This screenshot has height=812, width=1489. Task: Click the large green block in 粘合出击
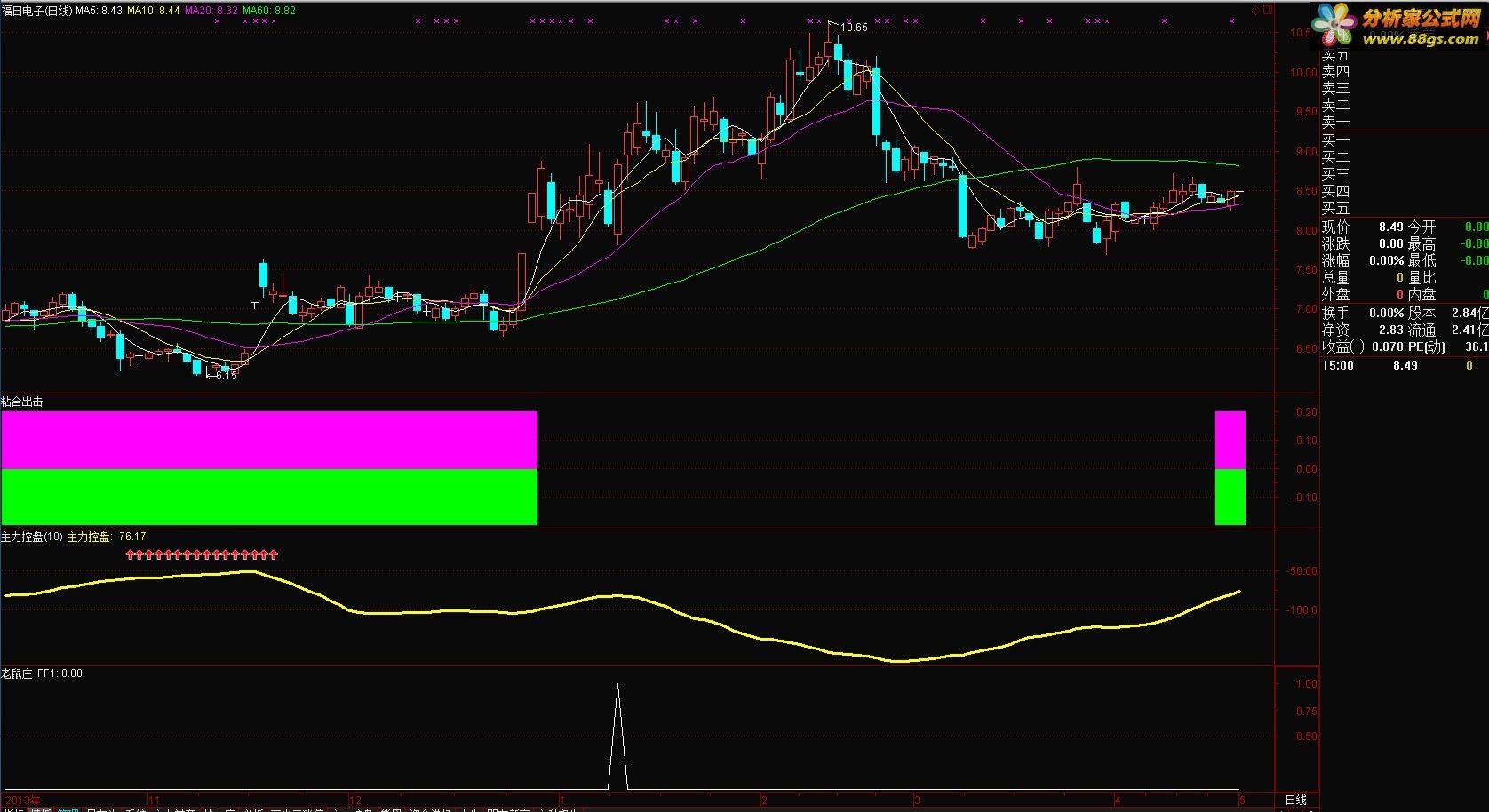[x=269, y=497]
